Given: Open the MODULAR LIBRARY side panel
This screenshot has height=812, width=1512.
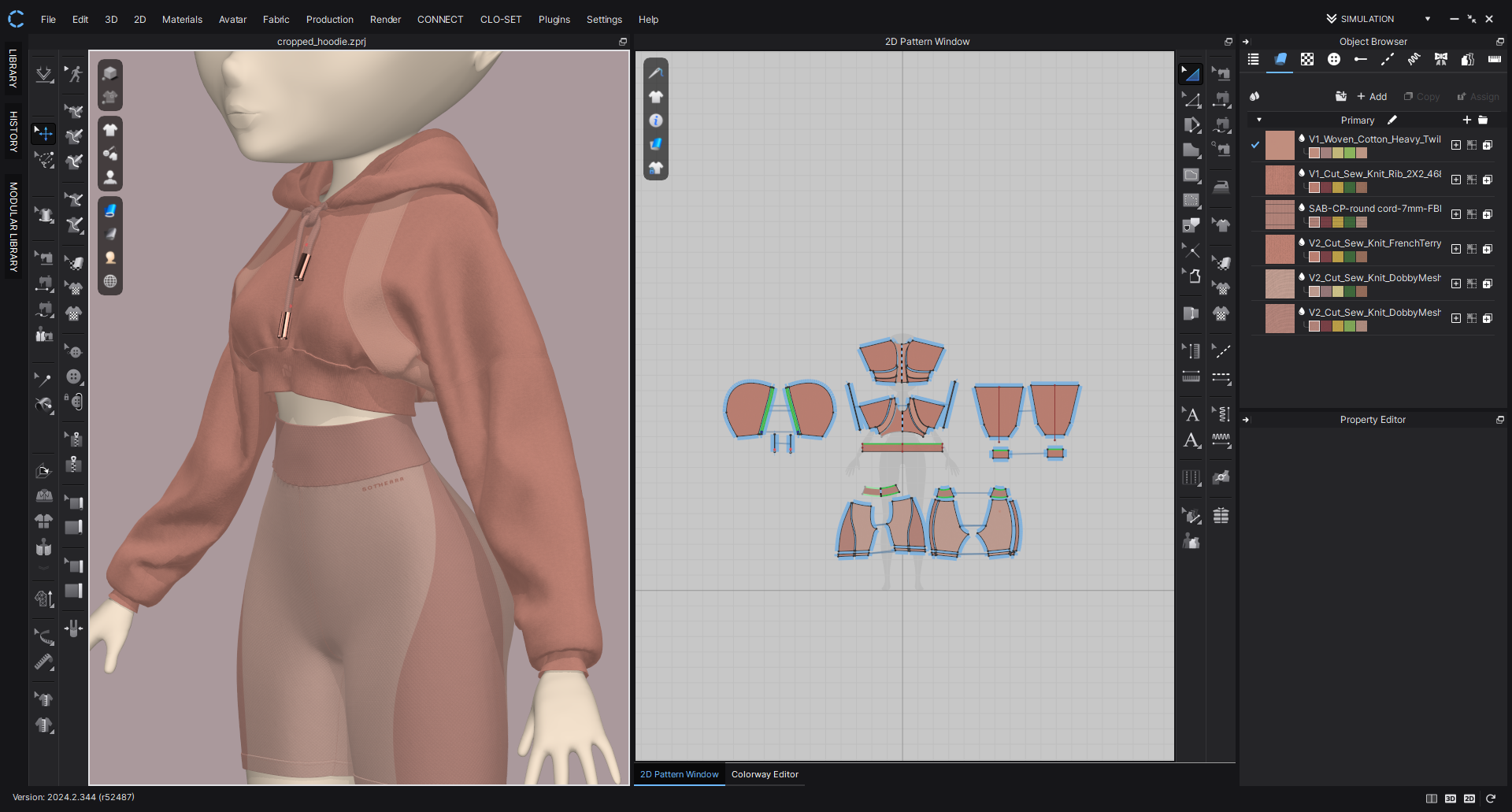Looking at the screenshot, I should 13,228.
